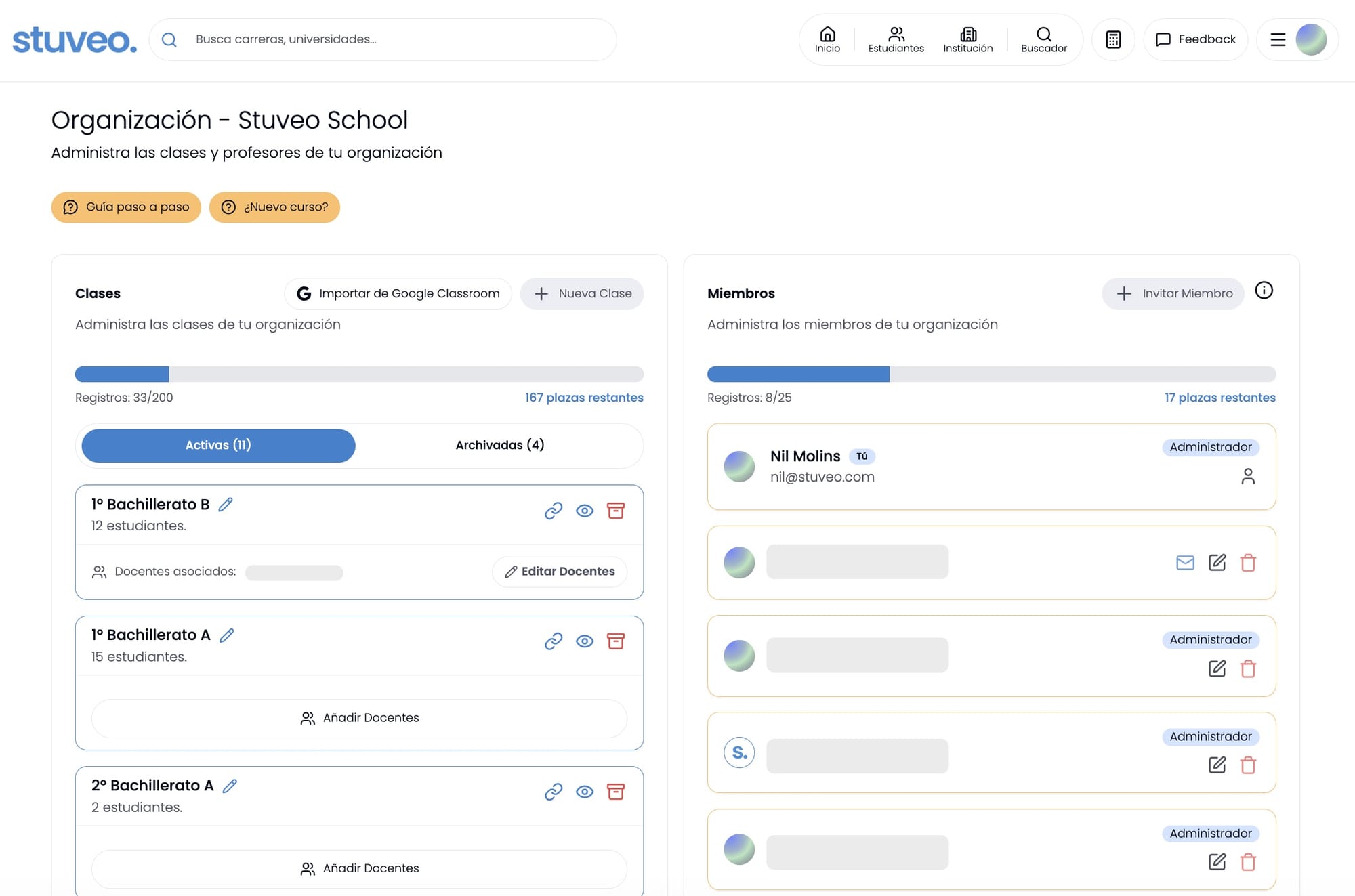Open the Estudiantes navigation item
The height and width of the screenshot is (896, 1355).
896,40
